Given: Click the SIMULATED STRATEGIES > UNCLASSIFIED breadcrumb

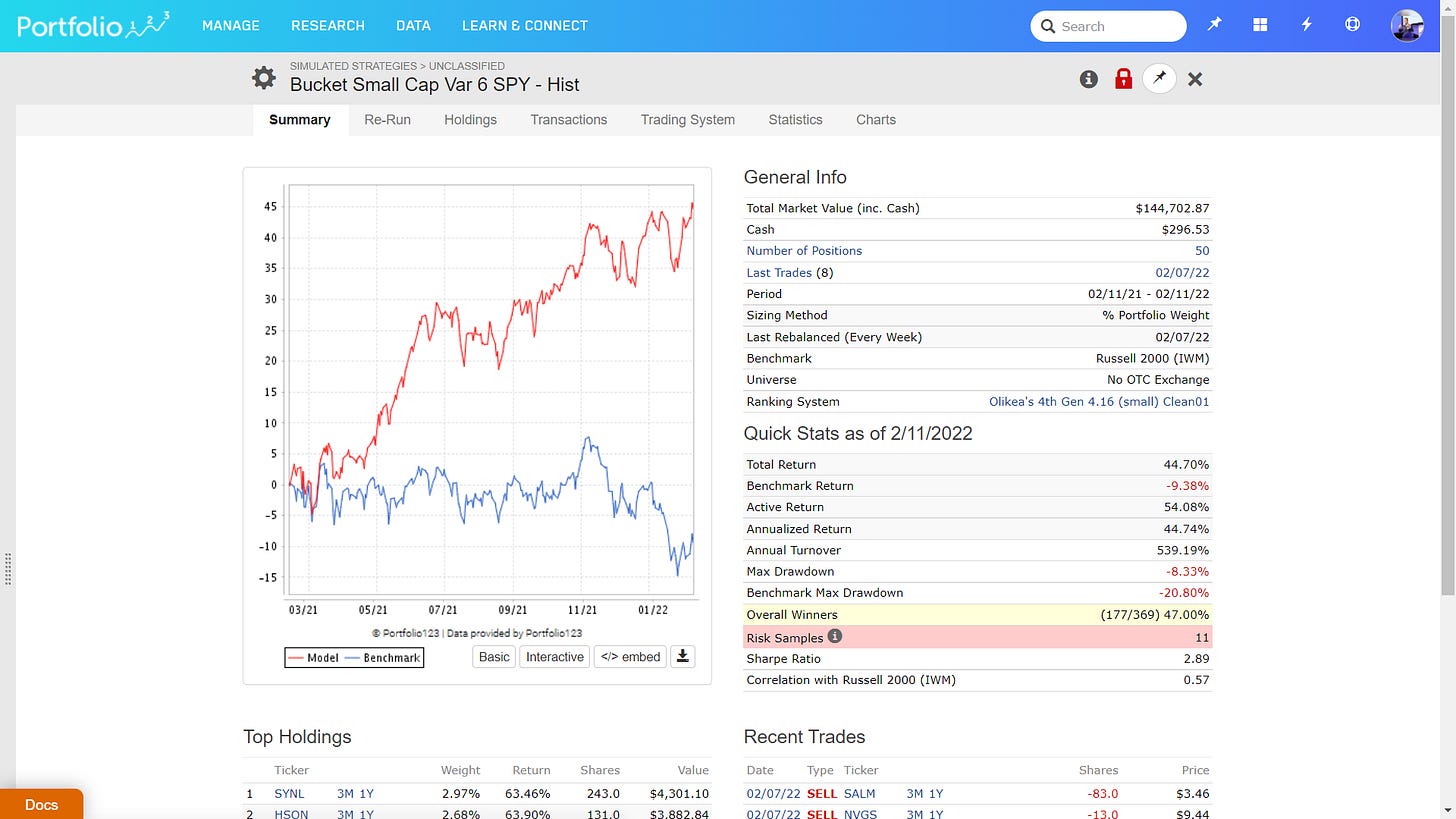Looking at the screenshot, I should (x=397, y=66).
